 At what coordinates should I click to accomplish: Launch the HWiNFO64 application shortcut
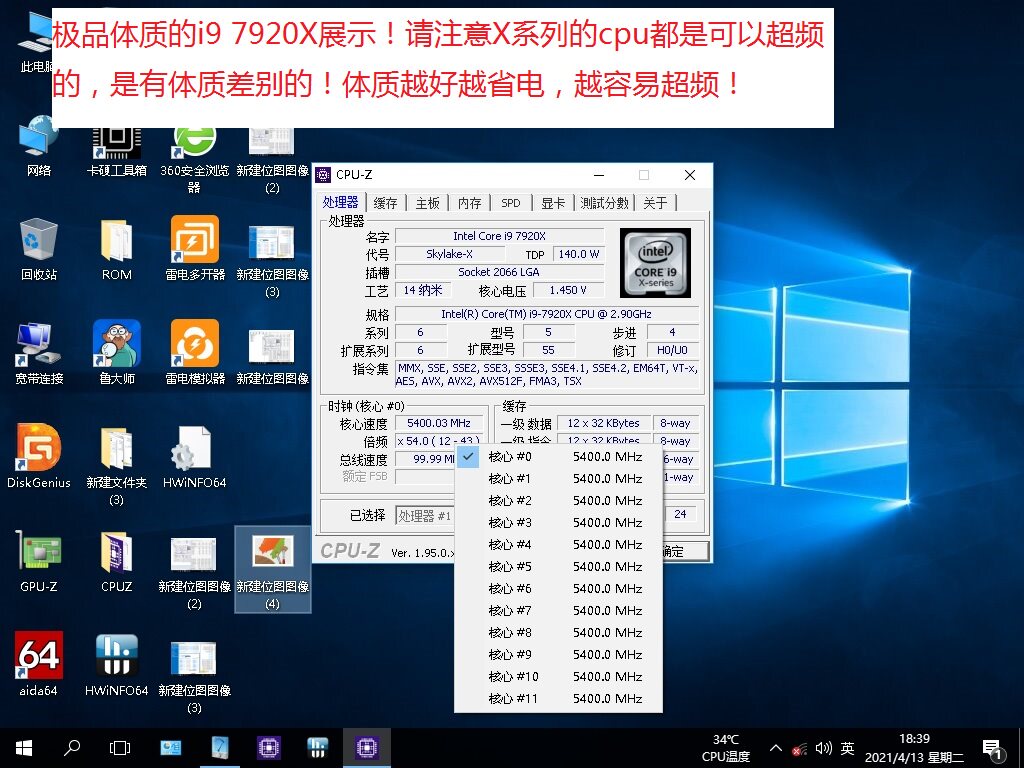tap(116, 665)
